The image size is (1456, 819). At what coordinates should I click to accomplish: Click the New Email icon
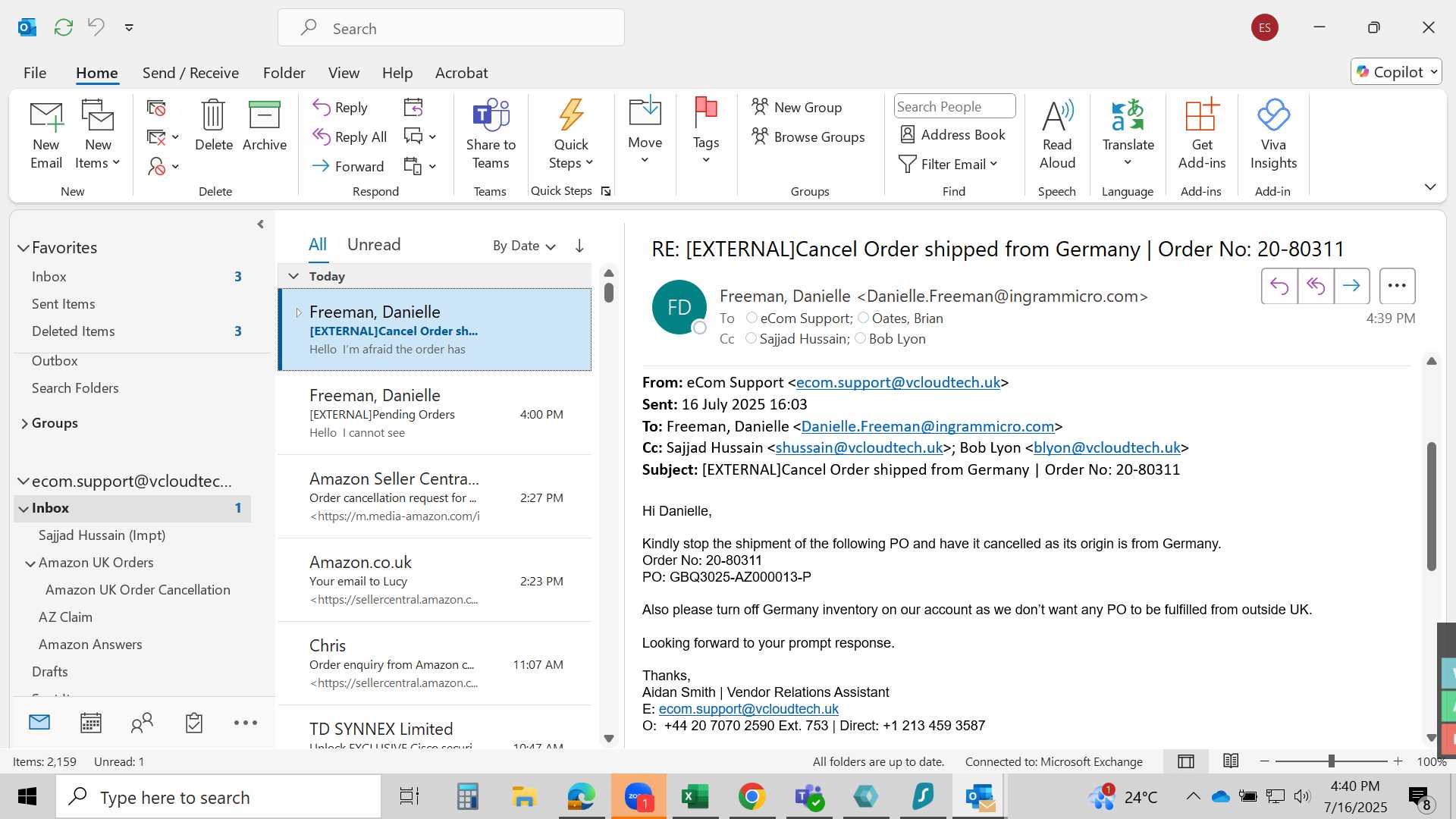tap(46, 135)
